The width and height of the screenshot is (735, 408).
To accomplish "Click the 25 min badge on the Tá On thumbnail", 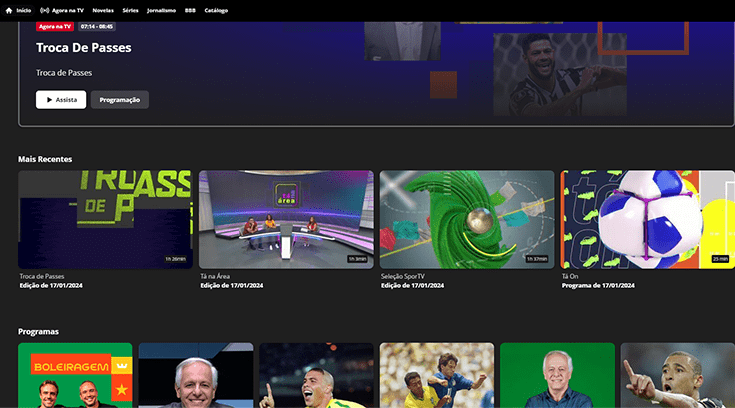I will tap(720, 259).
